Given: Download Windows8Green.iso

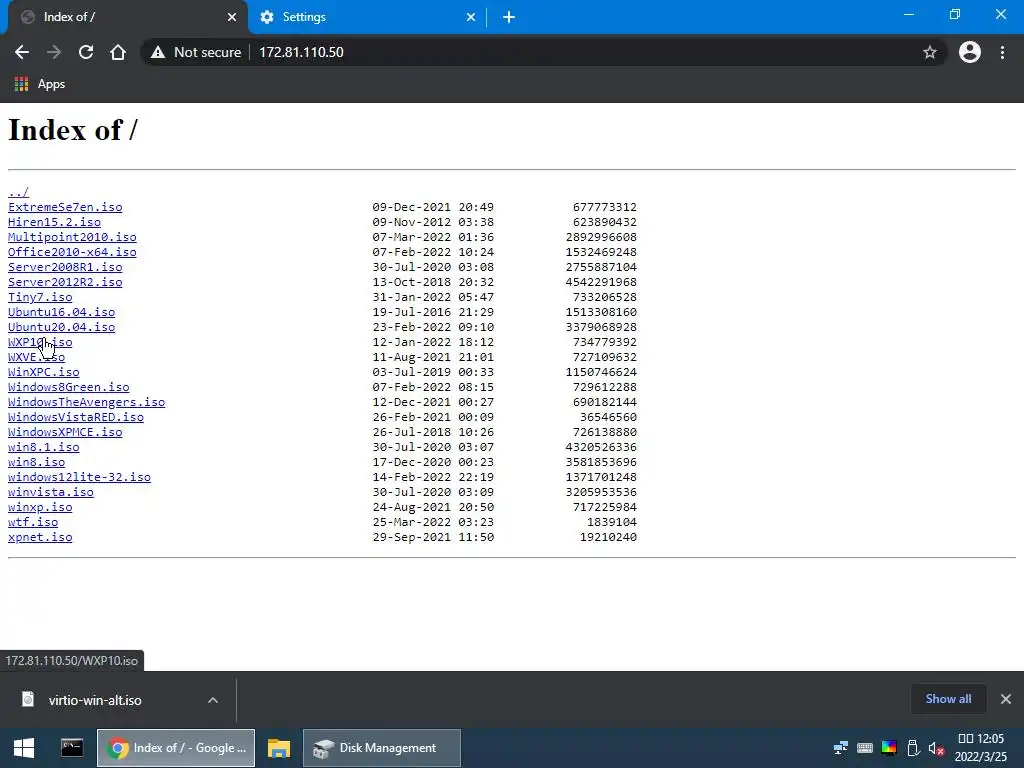Looking at the screenshot, I should 69,387.
